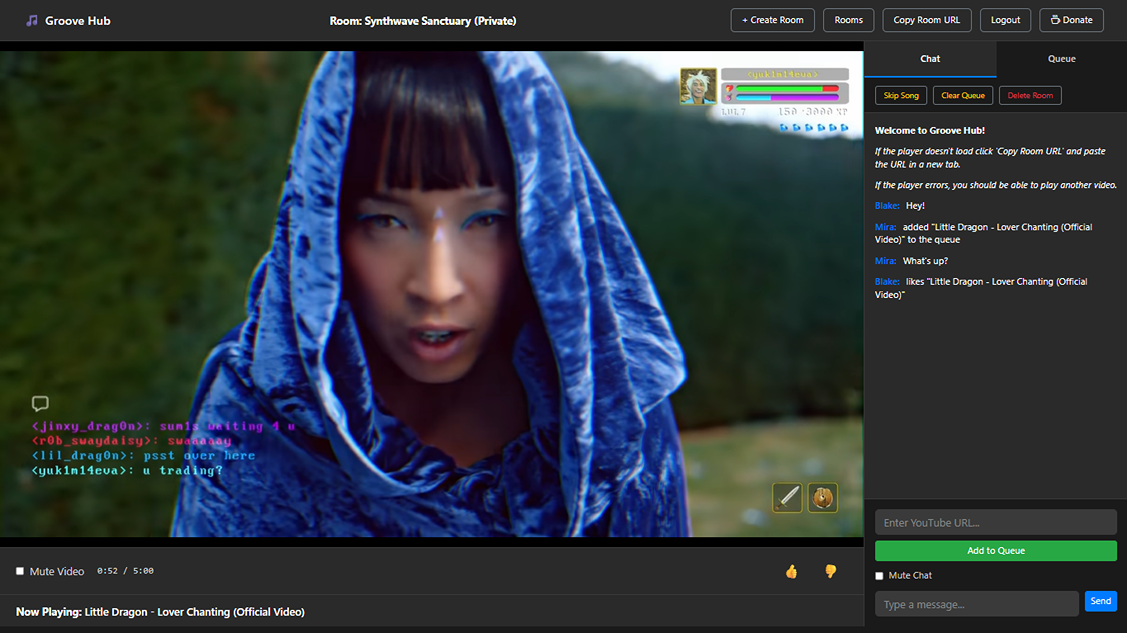Open the Donate page
This screenshot has height=633, width=1127.
coord(1072,20)
